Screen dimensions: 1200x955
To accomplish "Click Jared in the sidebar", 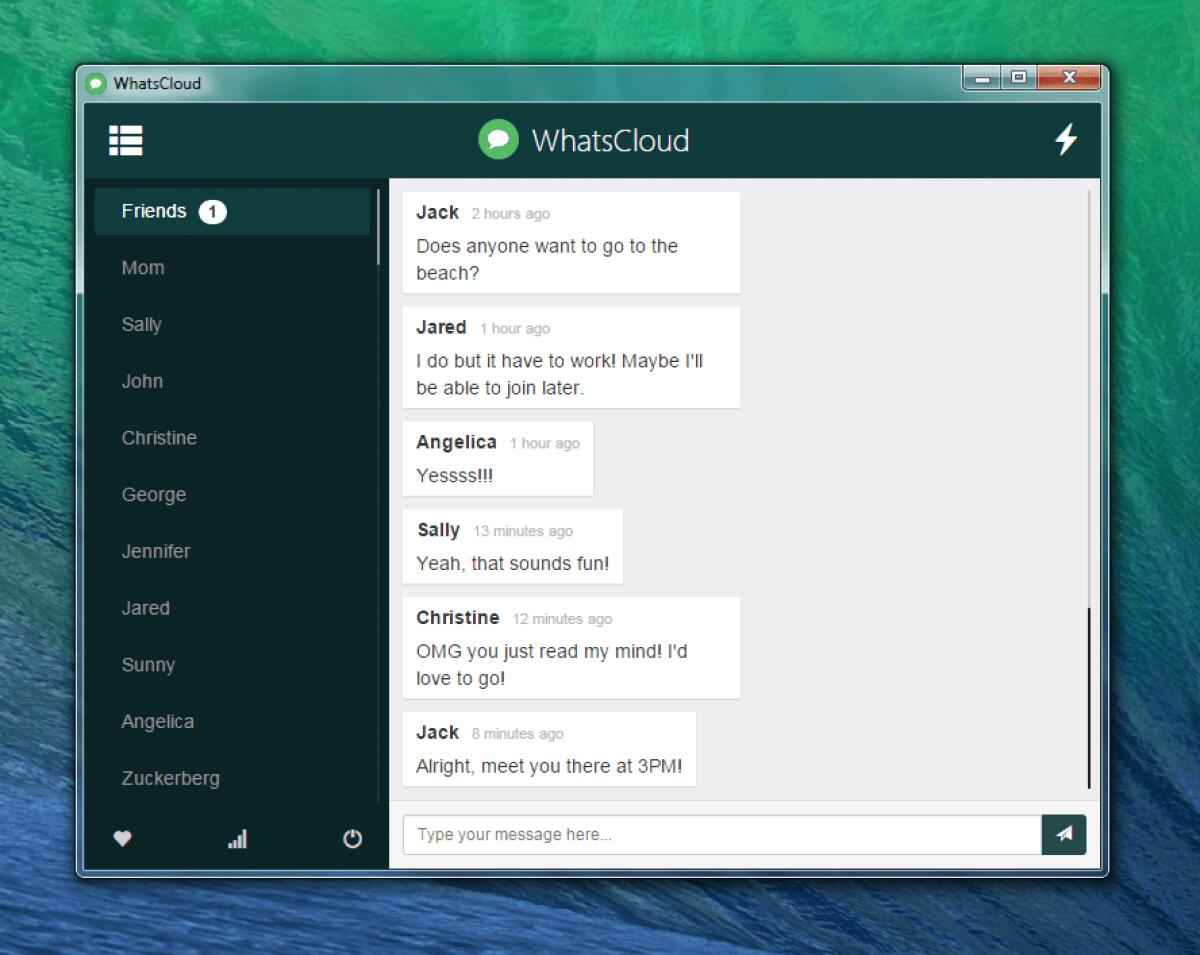I will pos(145,608).
